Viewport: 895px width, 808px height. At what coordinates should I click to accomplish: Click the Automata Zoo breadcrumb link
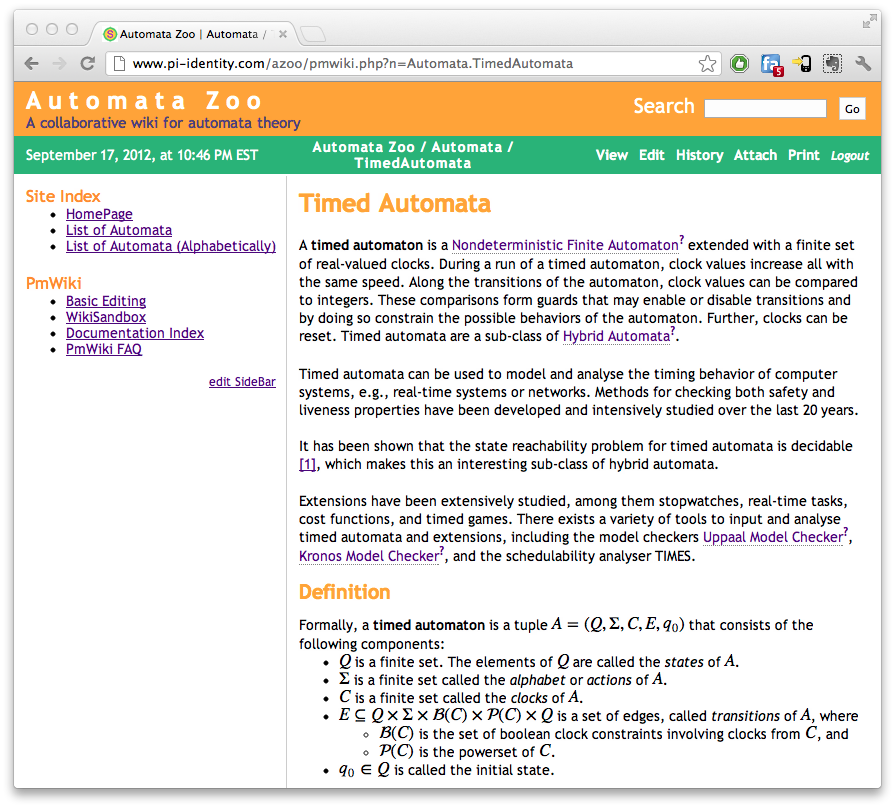click(364, 147)
